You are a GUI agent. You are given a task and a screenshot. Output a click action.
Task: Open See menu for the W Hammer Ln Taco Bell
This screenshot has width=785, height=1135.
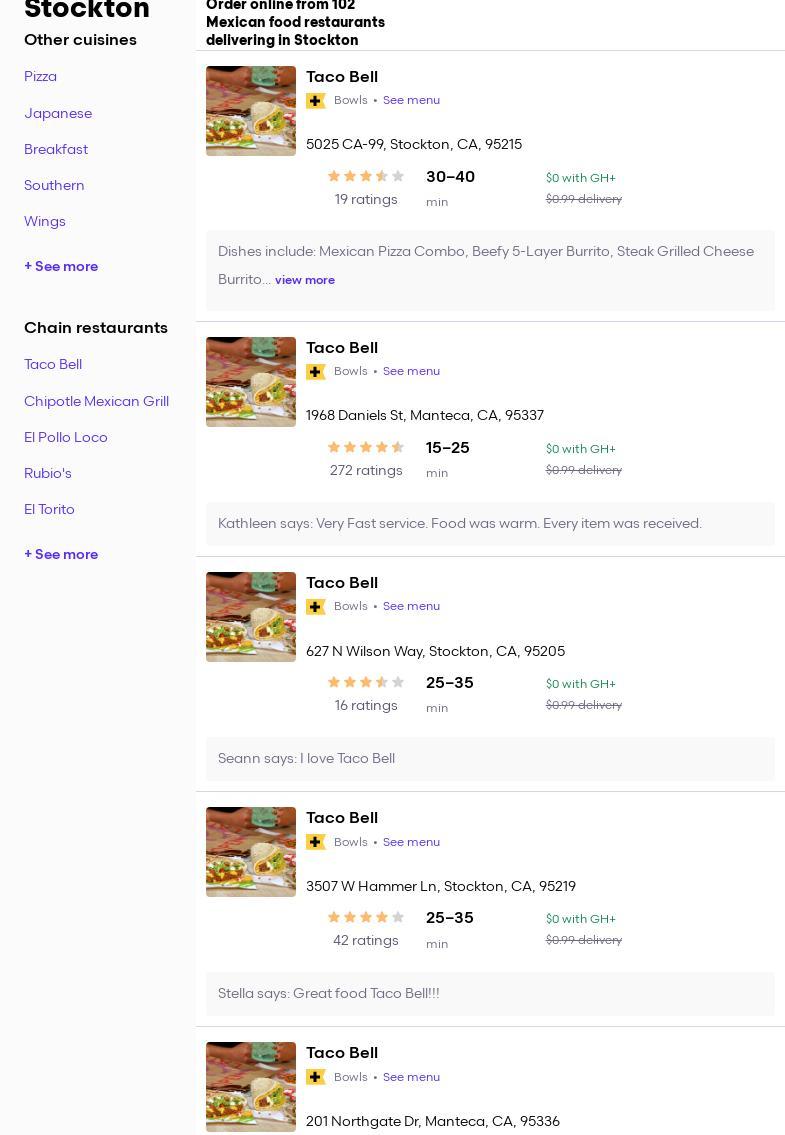(x=411, y=842)
